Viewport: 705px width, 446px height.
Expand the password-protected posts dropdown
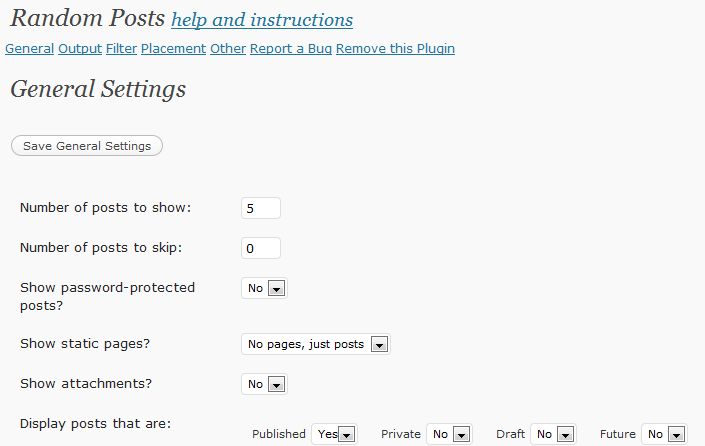click(x=264, y=288)
